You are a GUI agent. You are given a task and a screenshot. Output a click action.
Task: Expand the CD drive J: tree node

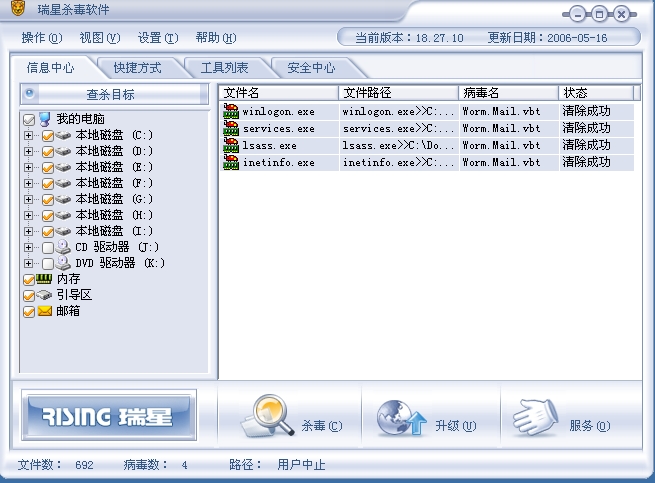(28, 247)
